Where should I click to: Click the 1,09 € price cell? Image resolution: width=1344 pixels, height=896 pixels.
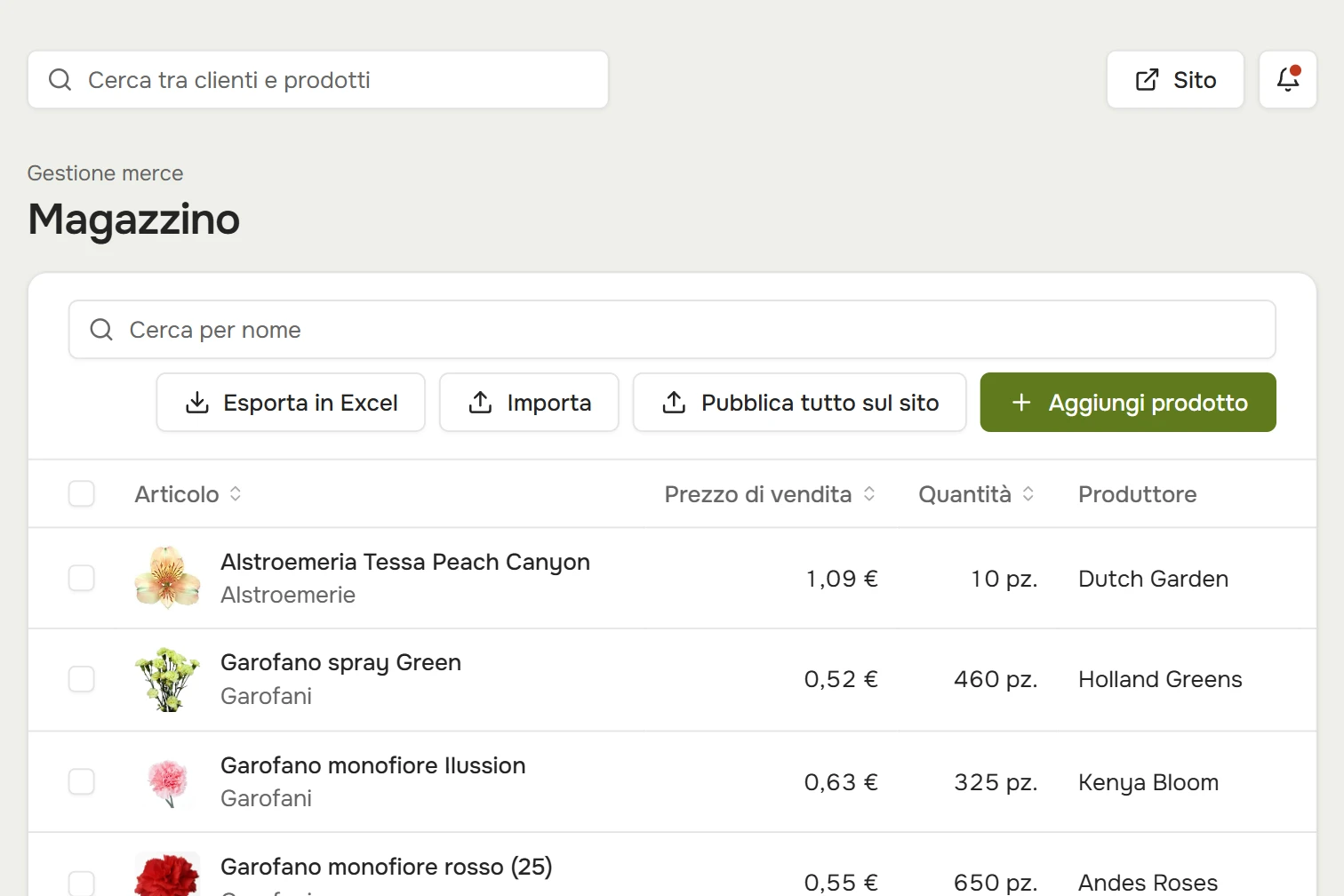click(x=842, y=579)
